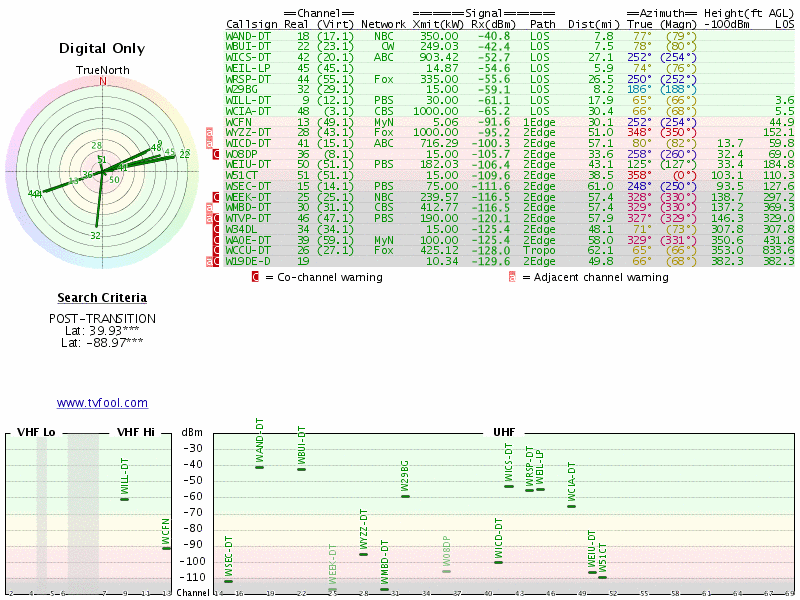Click the Lat: 39.93*** coordinate

(102, 331)
